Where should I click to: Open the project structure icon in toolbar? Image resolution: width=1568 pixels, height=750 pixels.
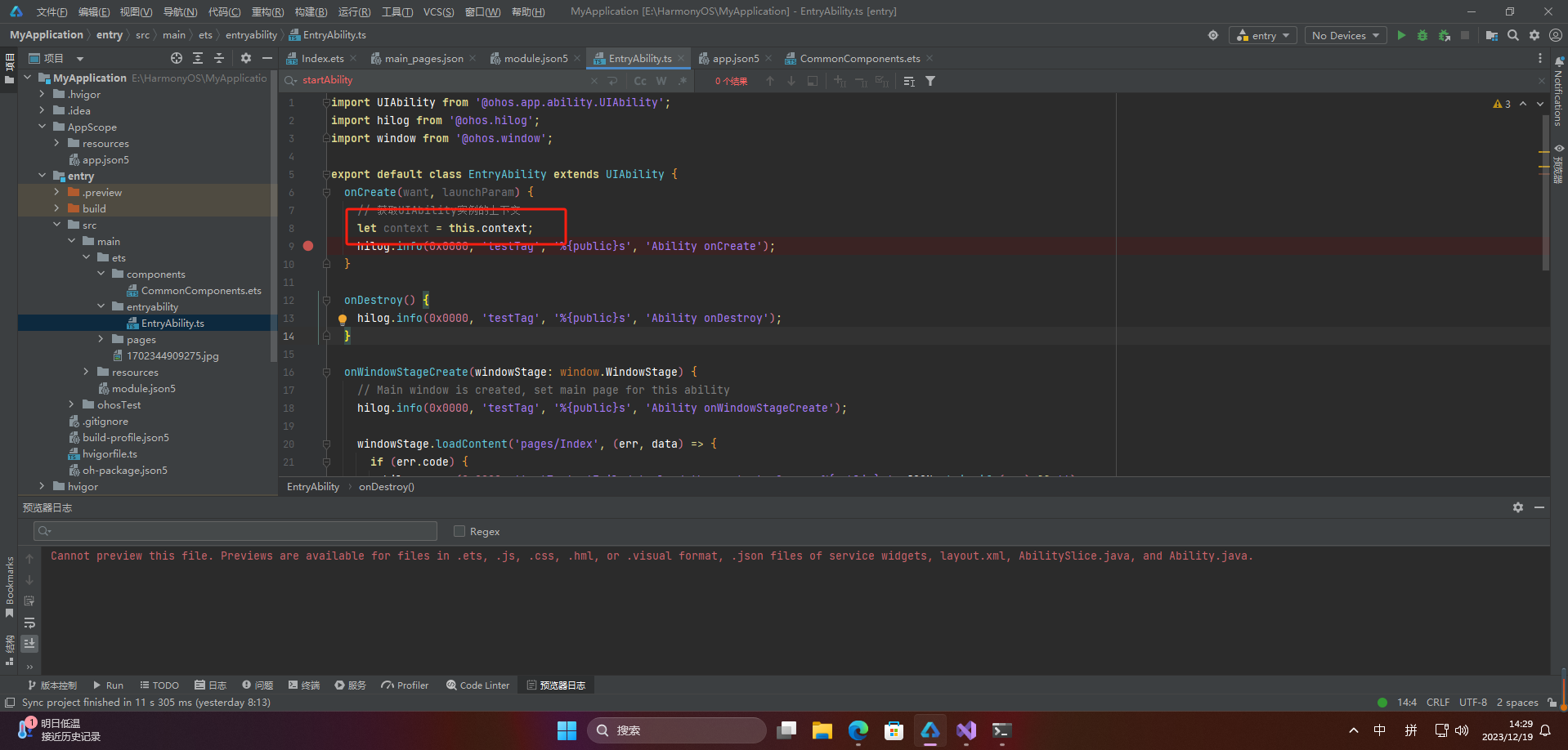pyautogui.click(x=1491, y=35)
